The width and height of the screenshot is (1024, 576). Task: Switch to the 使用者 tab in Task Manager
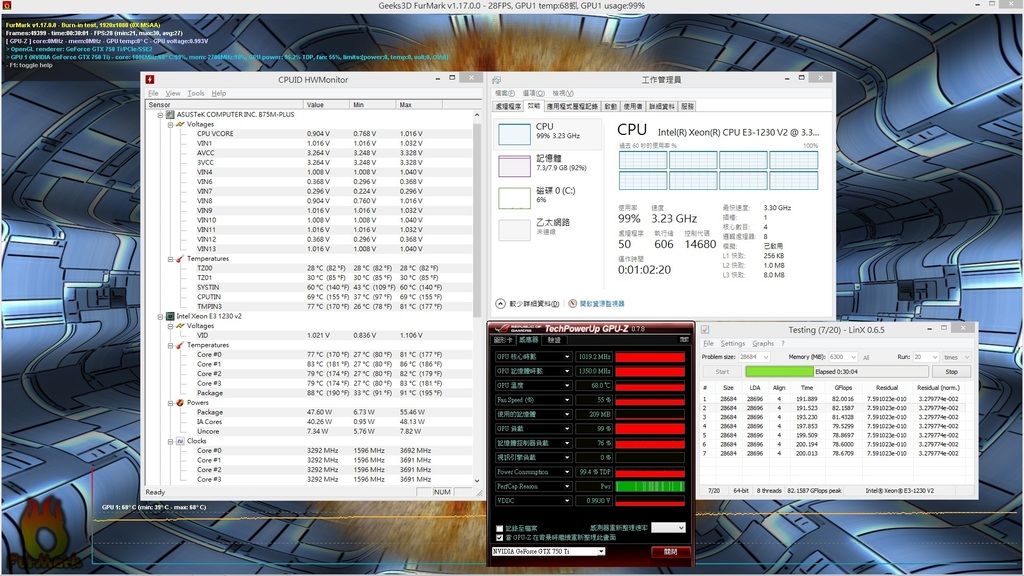point(632,106)
